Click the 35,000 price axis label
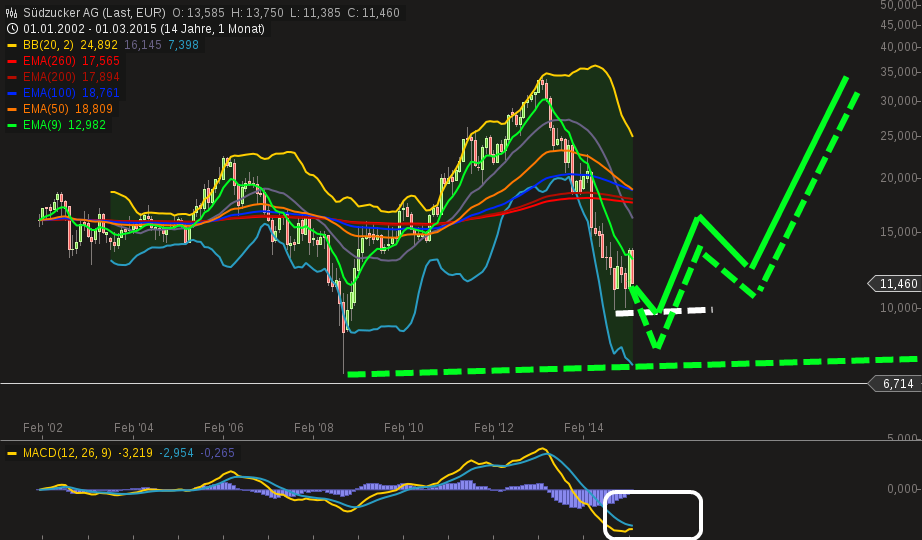This screenshot has height=540, width=922. point(900,72)
